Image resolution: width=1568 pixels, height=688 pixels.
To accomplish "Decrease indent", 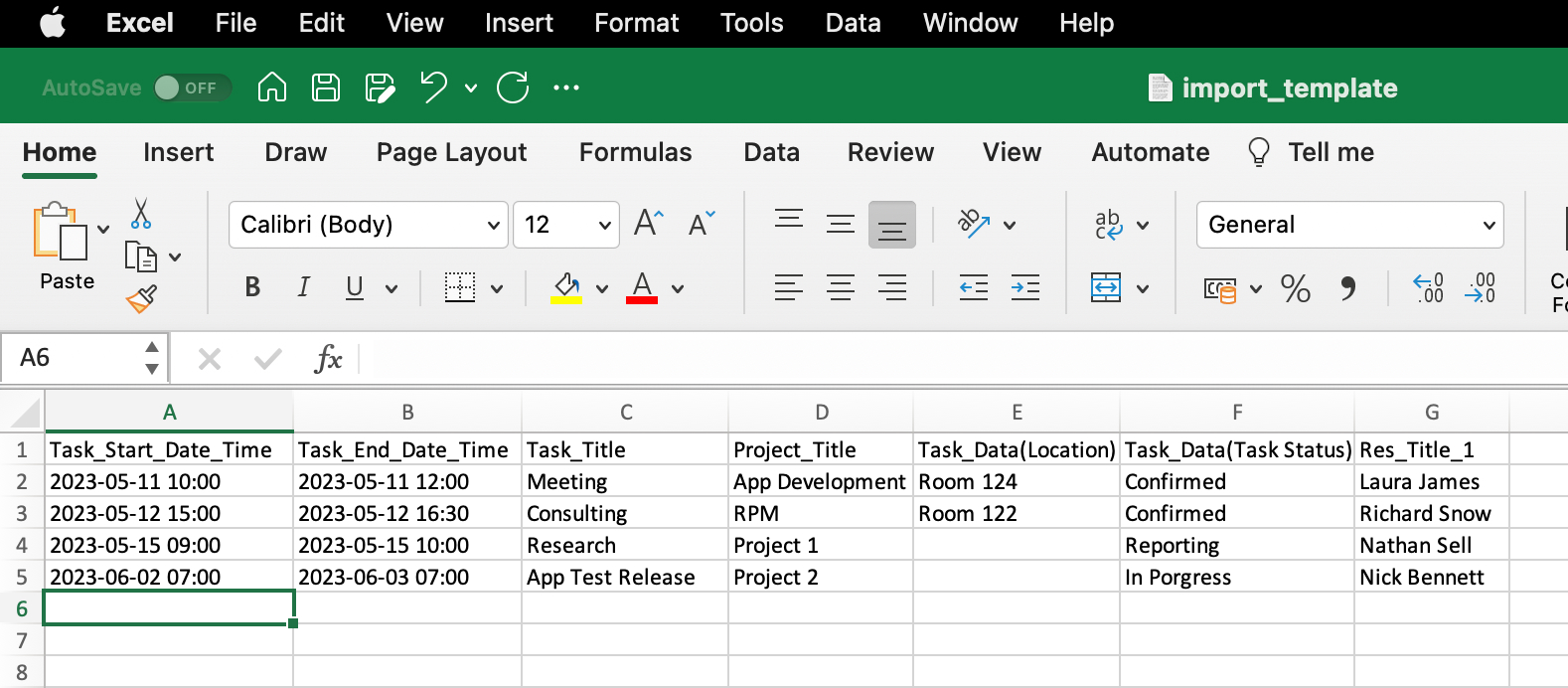I will [x=974, y=288].
